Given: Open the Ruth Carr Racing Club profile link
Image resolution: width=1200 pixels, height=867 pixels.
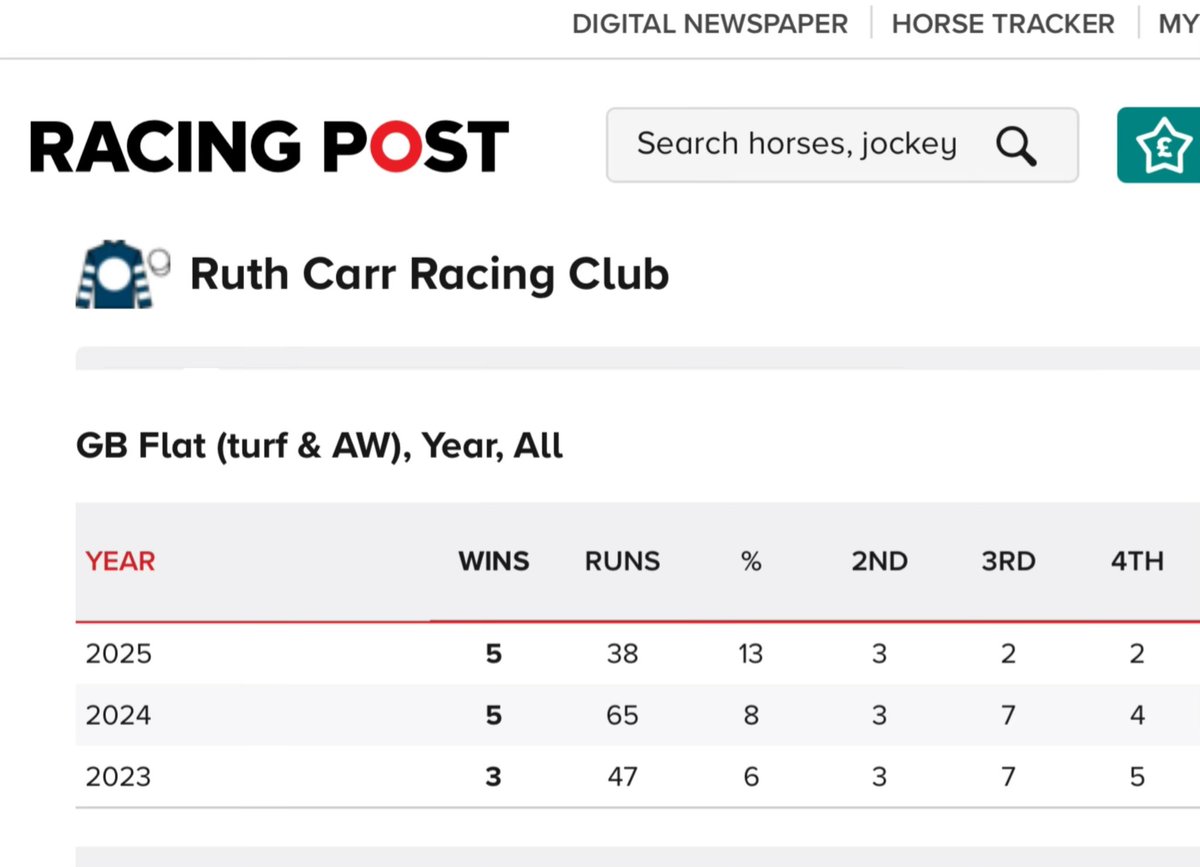Looking at the screenshot, I should tap(430, 272).
